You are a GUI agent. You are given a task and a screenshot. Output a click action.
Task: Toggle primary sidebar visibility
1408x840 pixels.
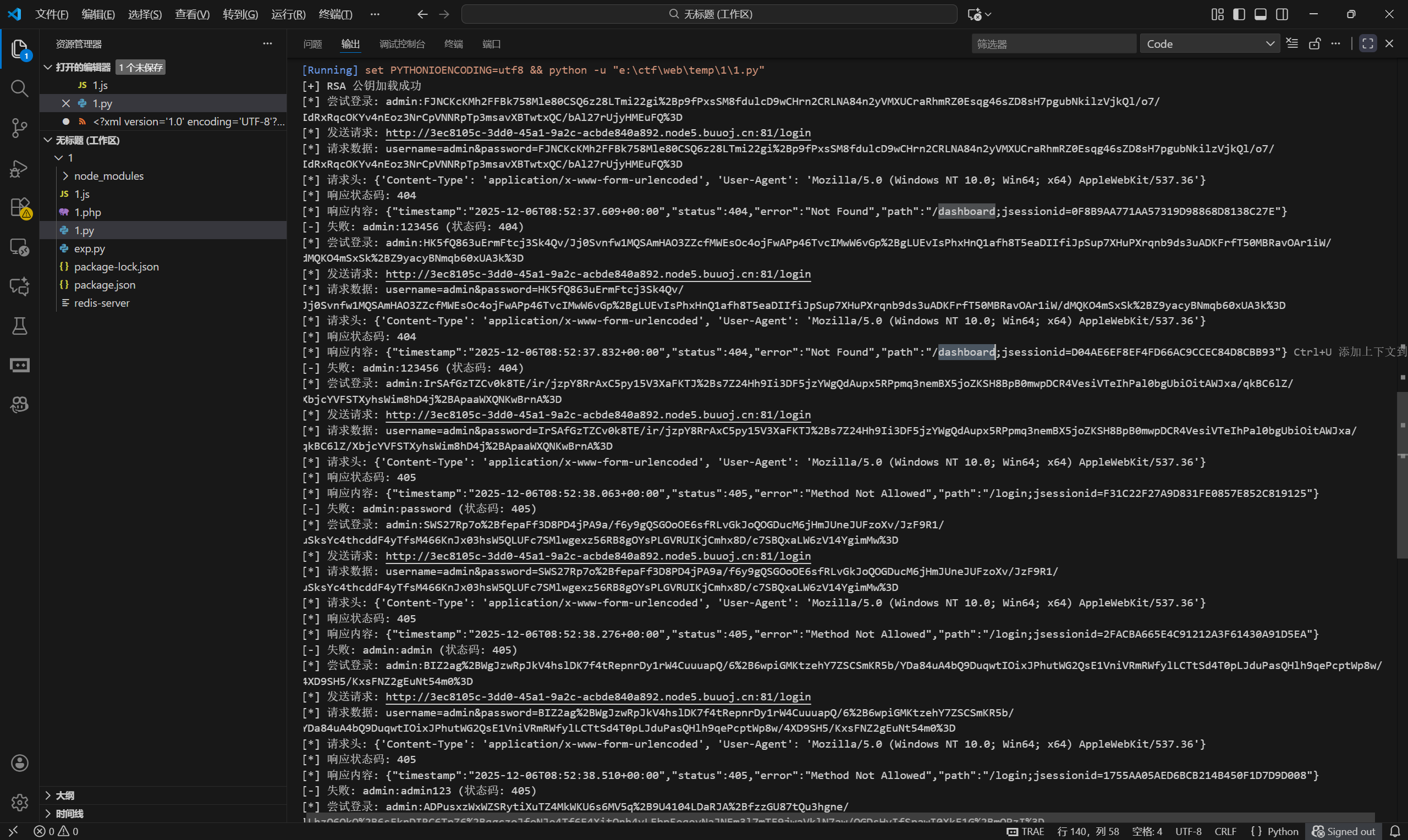tap(1239, 14)
